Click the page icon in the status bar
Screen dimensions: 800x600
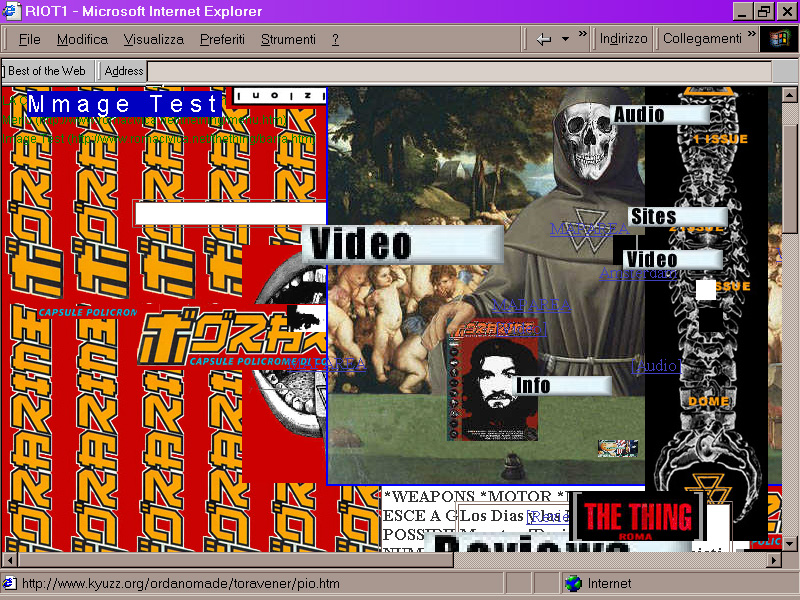[10, 583]
